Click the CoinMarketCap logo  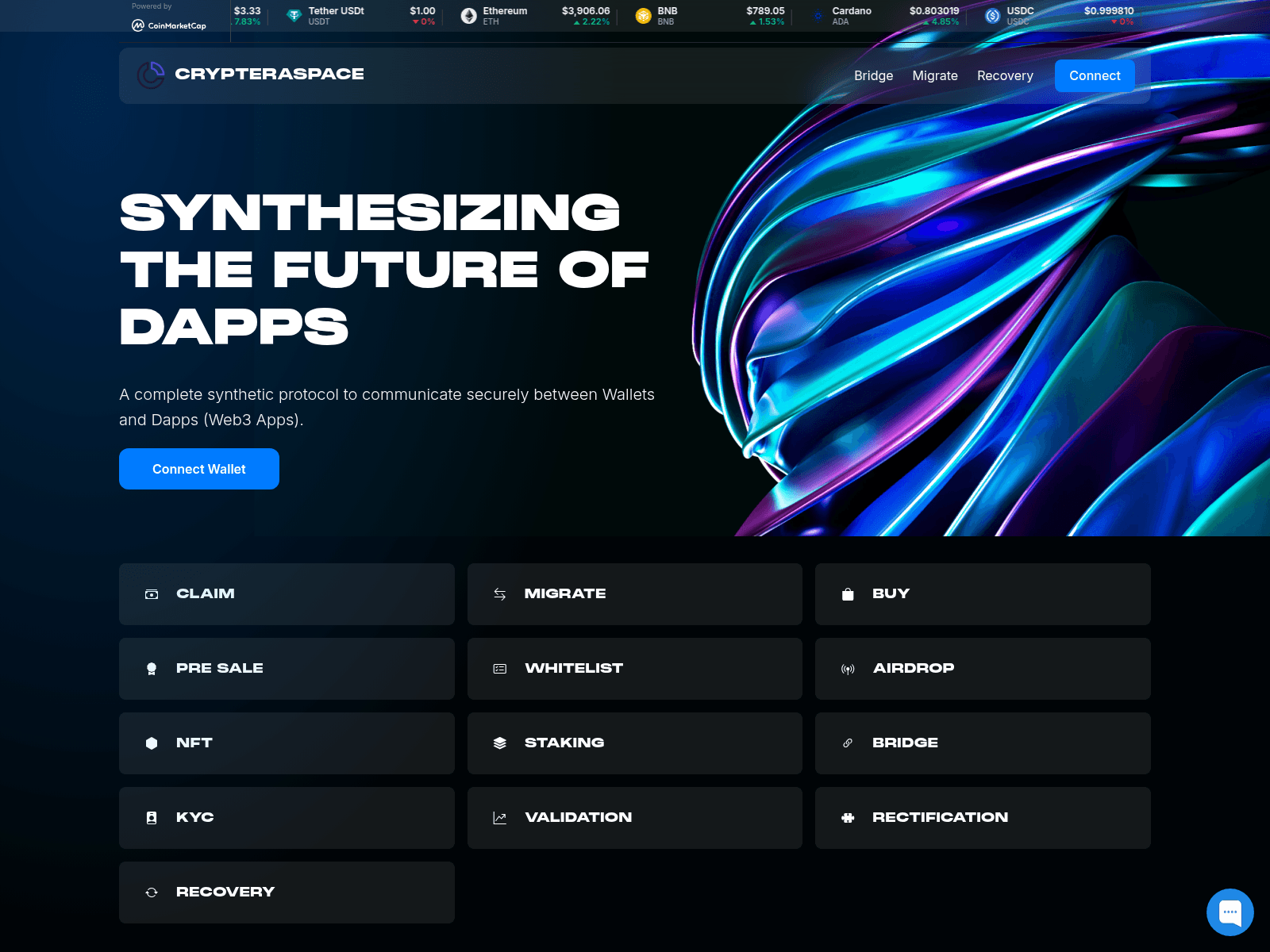point(169,25)
